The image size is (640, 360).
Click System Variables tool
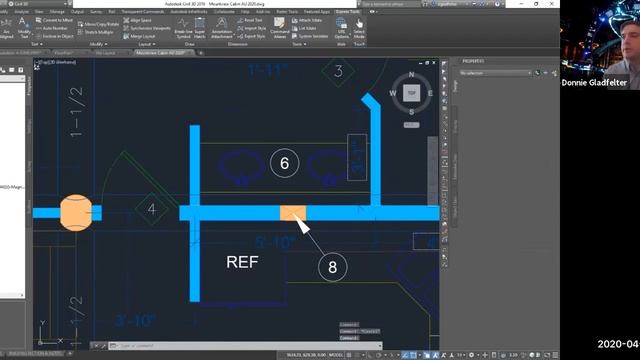pos(310,36)
